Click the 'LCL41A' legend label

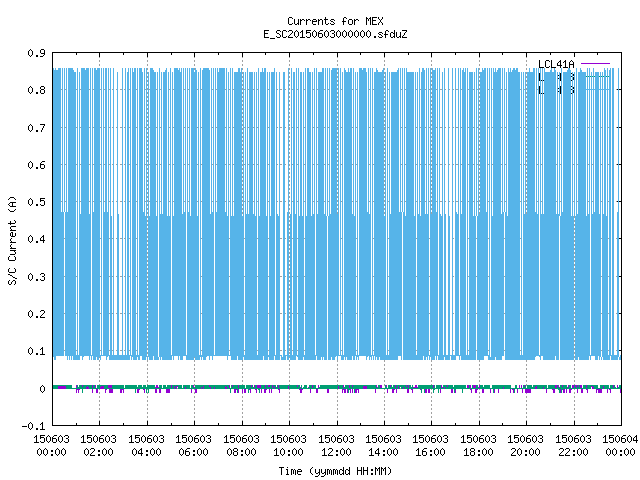556,64
